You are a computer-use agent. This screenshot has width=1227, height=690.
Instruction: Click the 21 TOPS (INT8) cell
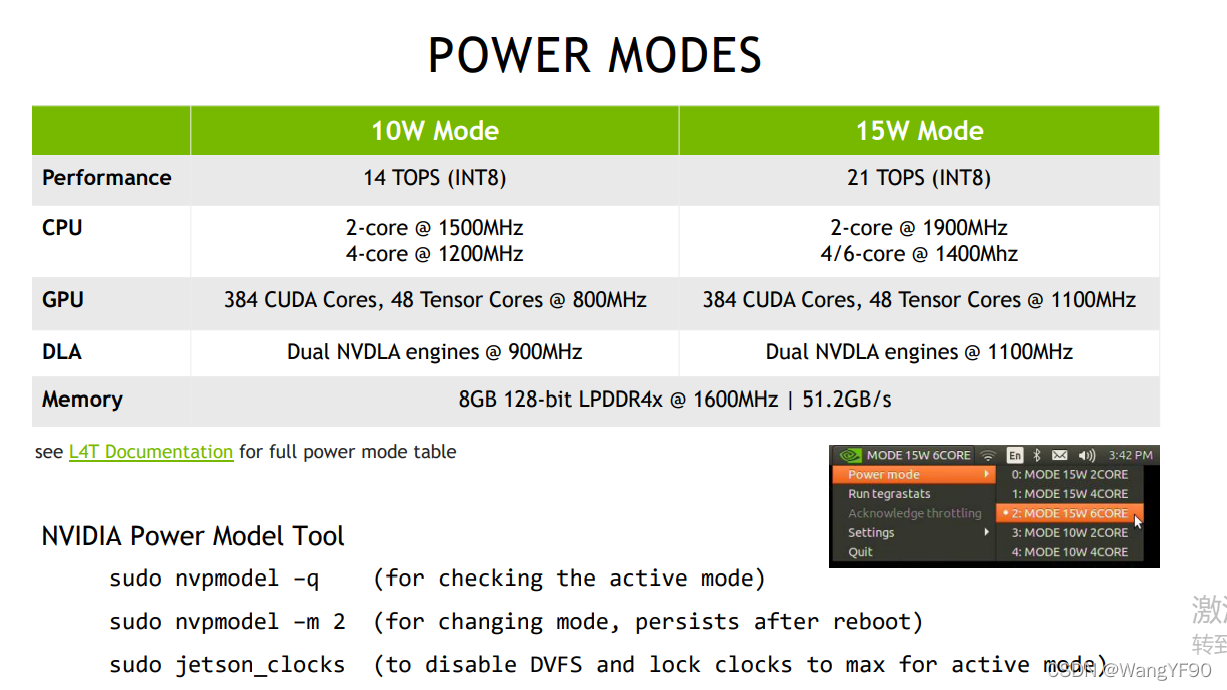click(919, 178)
